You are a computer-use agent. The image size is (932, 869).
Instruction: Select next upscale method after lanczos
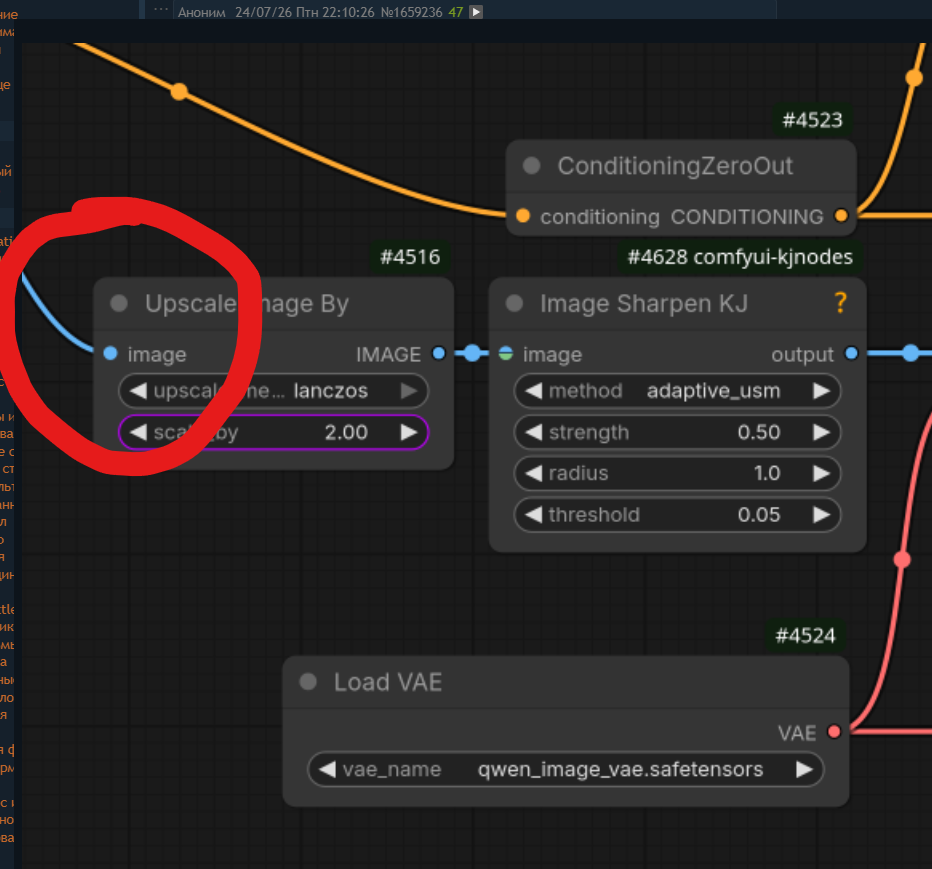pyautogui.click(x=409, y=391)
